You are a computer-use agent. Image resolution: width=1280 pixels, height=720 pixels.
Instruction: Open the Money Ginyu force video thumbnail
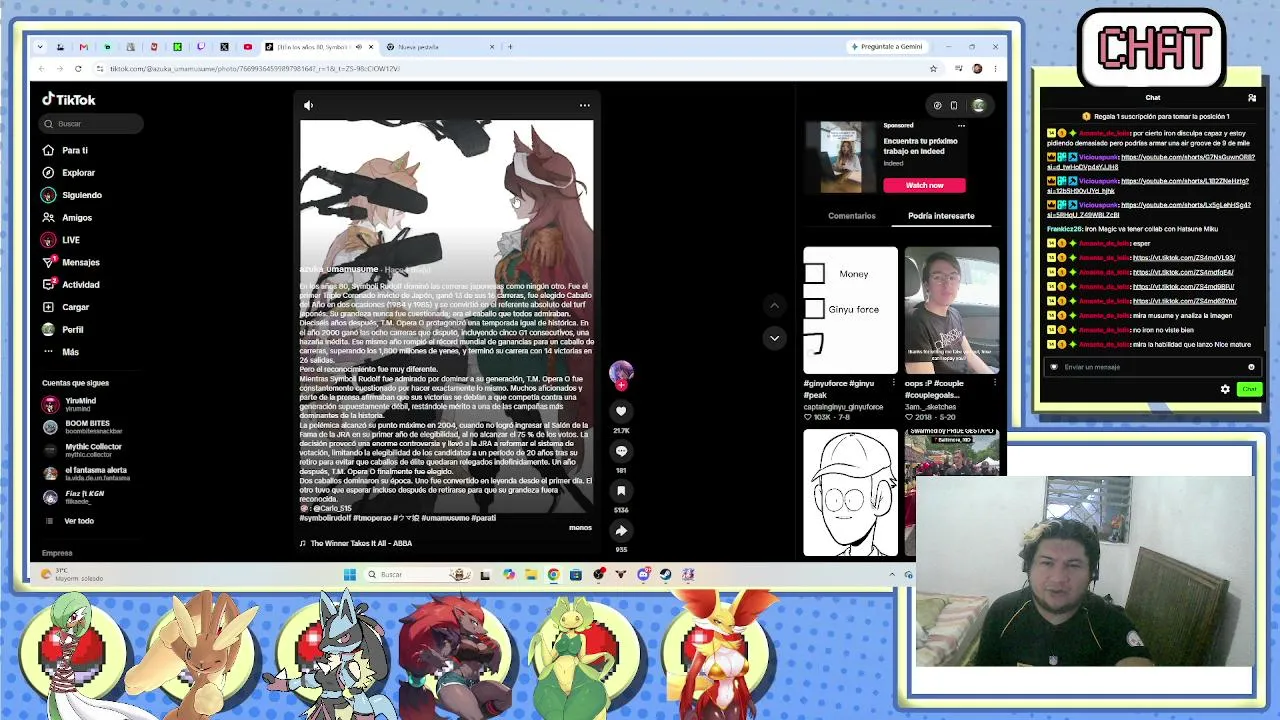coord(851,310)
